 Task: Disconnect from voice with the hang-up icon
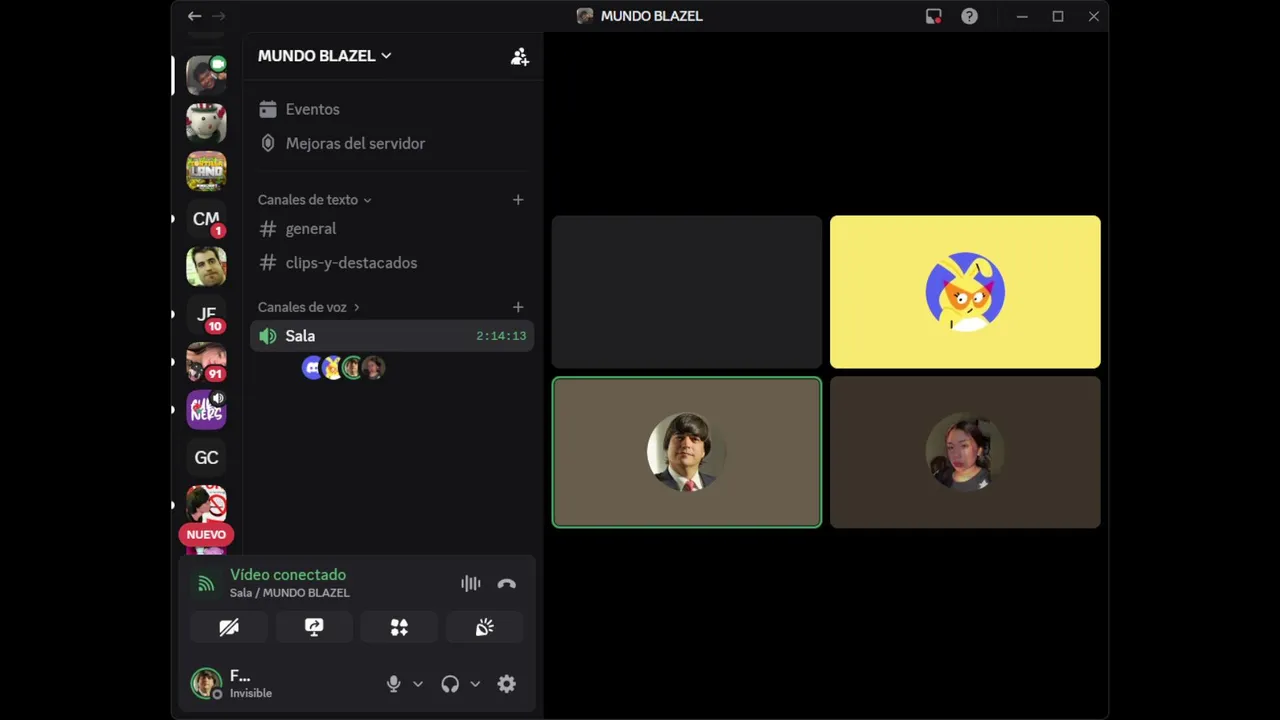(507, 584)
